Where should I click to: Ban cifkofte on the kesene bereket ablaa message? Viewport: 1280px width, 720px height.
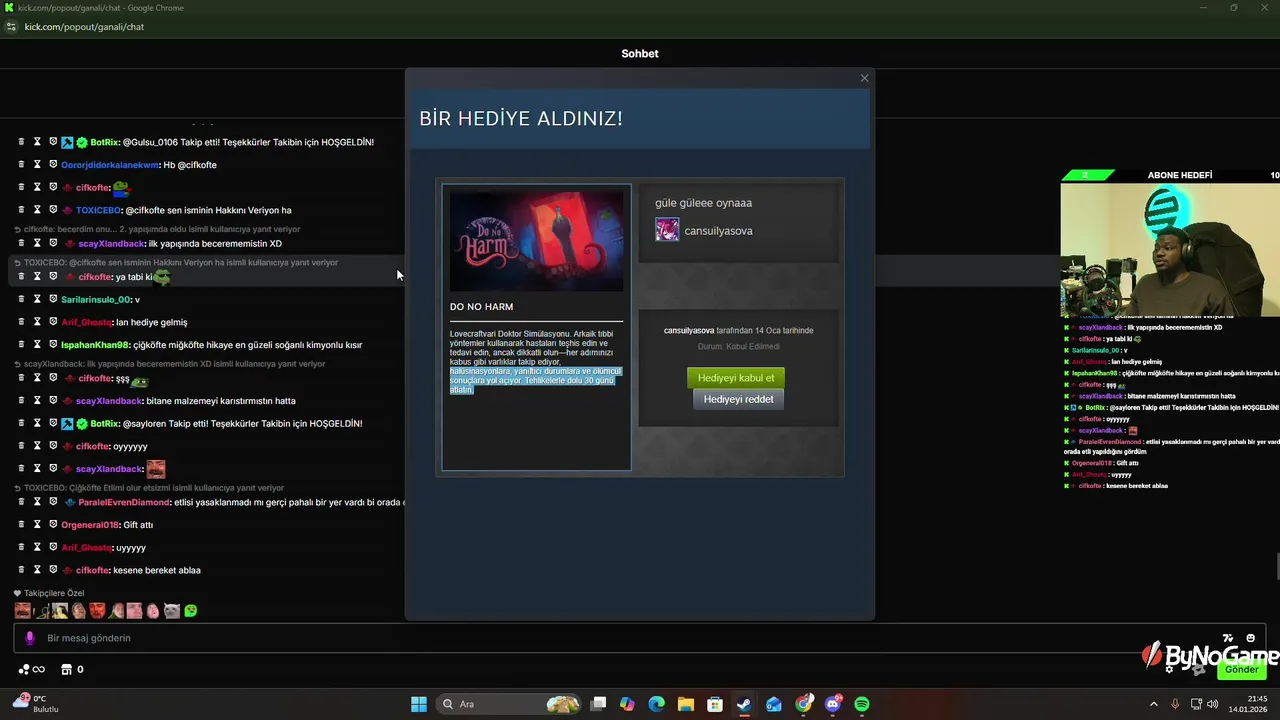click(53, 570)
